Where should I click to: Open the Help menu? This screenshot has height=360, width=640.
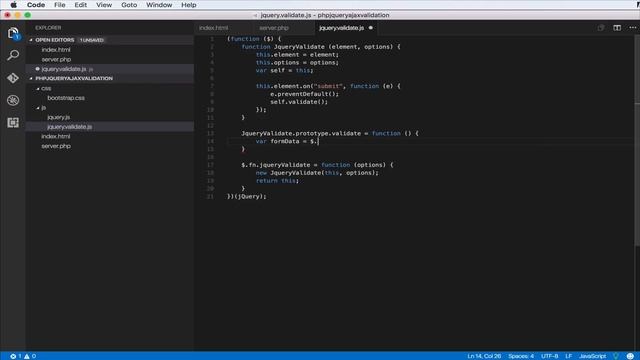tap(189, 5)
